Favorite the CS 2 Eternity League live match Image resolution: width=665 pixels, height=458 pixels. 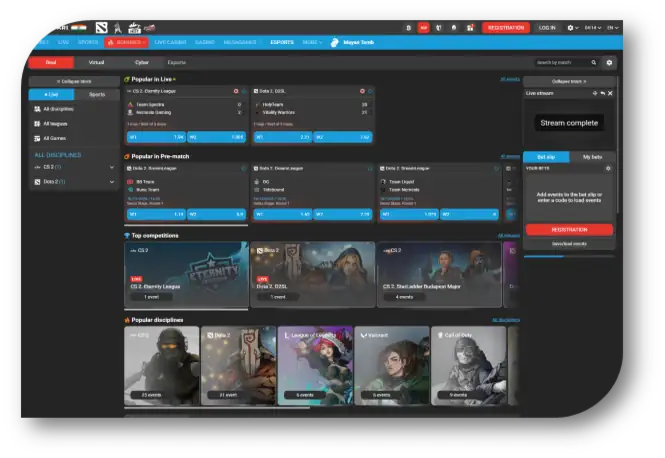tap(244, 91)
